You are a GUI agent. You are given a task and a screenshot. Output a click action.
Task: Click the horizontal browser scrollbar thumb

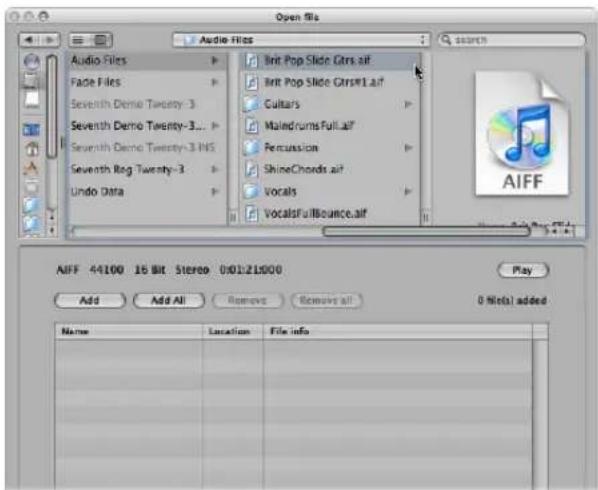pyautogui.click(x=426, y=231)
